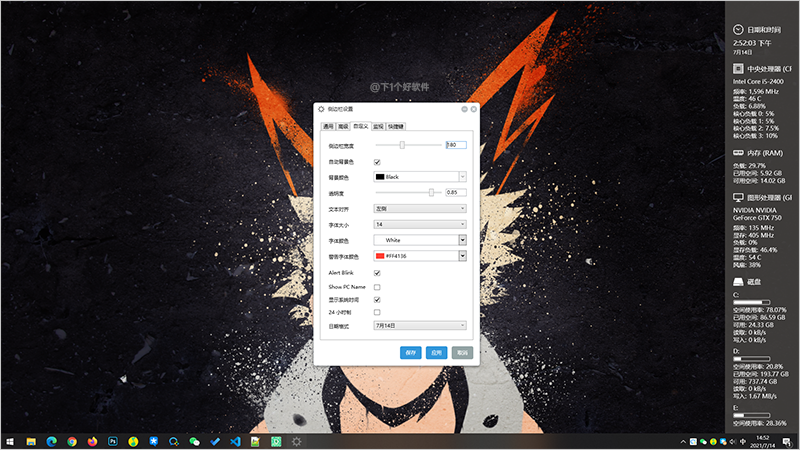Open Photoshop from the taskbar
The height and width of the screenshot is (450, 800).
(x=113, y=442)
